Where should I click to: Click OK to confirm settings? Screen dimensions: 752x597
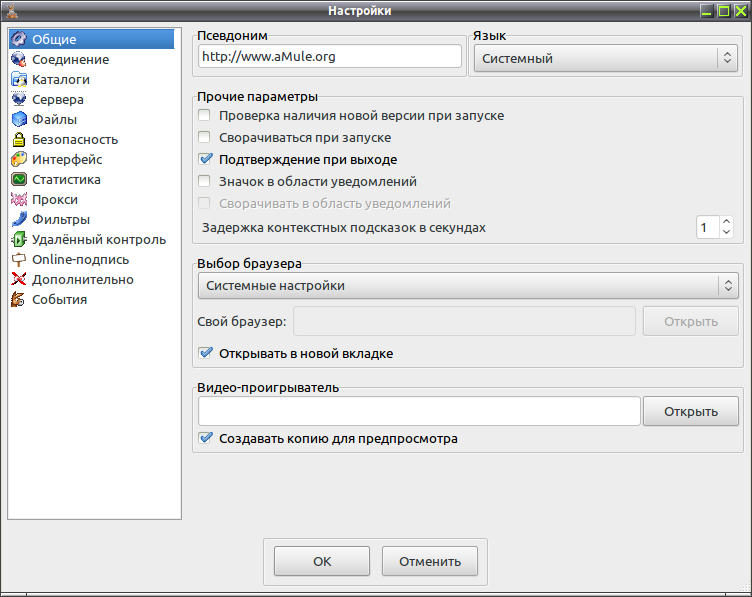pyautogui.click(x=322, y=561)
